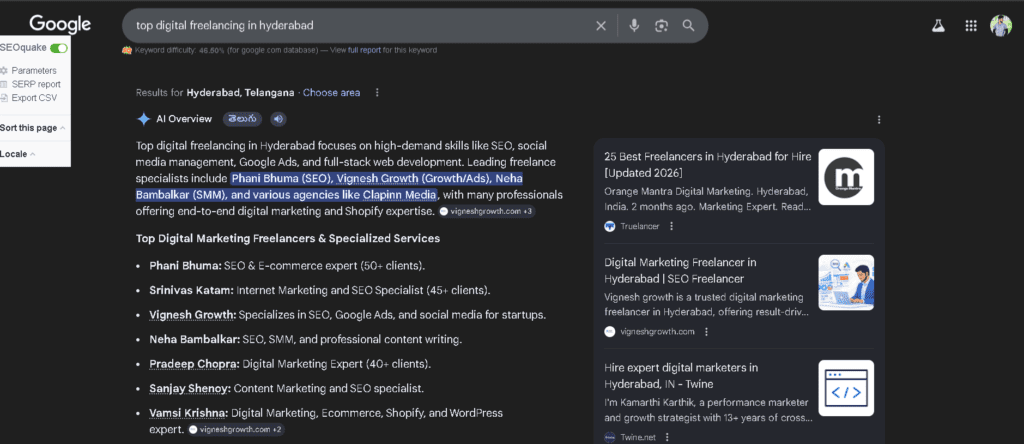1024x444 pixels.
Task: Open the options menu beside Choose area
Action: [377, 93]
